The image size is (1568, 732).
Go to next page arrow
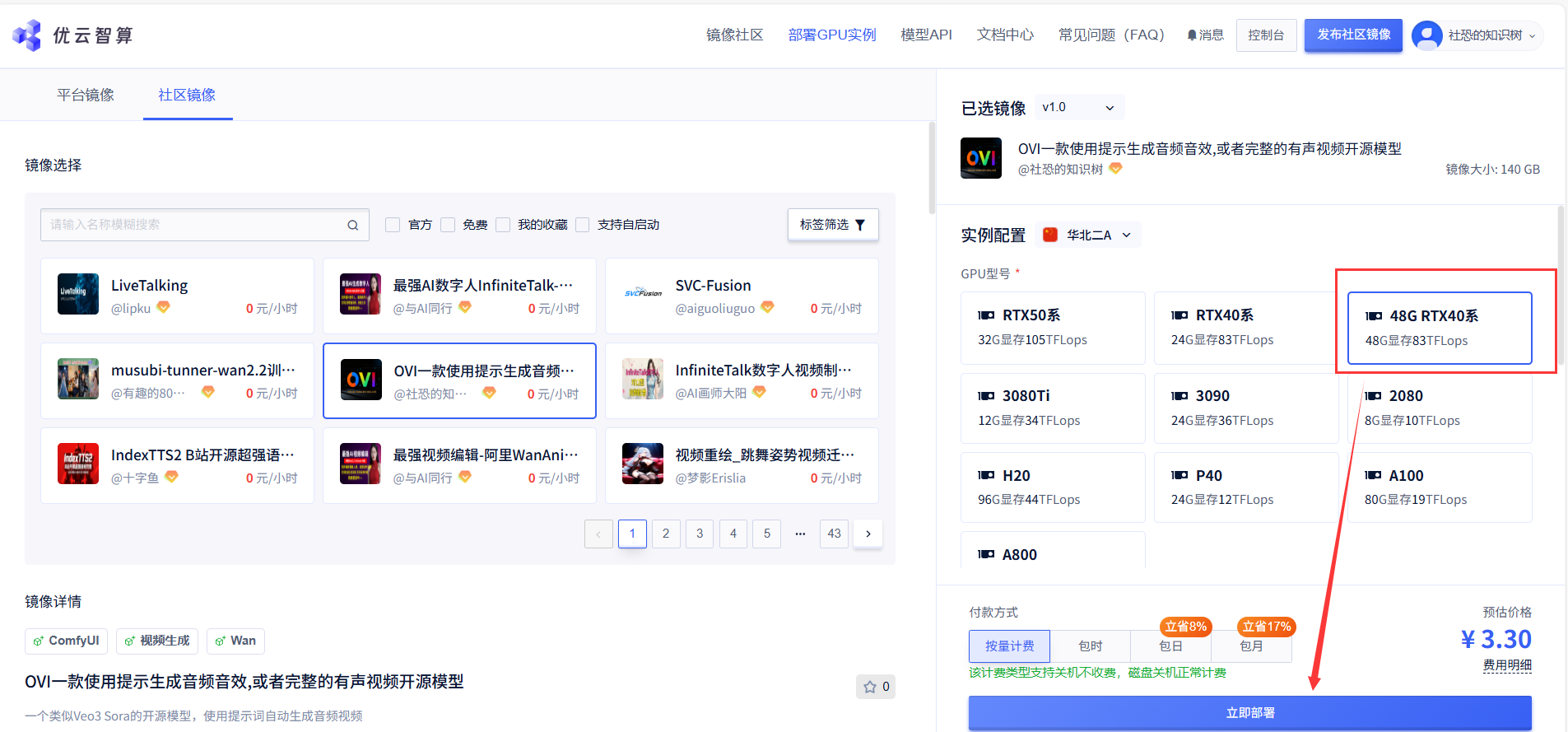click(868, 534)
